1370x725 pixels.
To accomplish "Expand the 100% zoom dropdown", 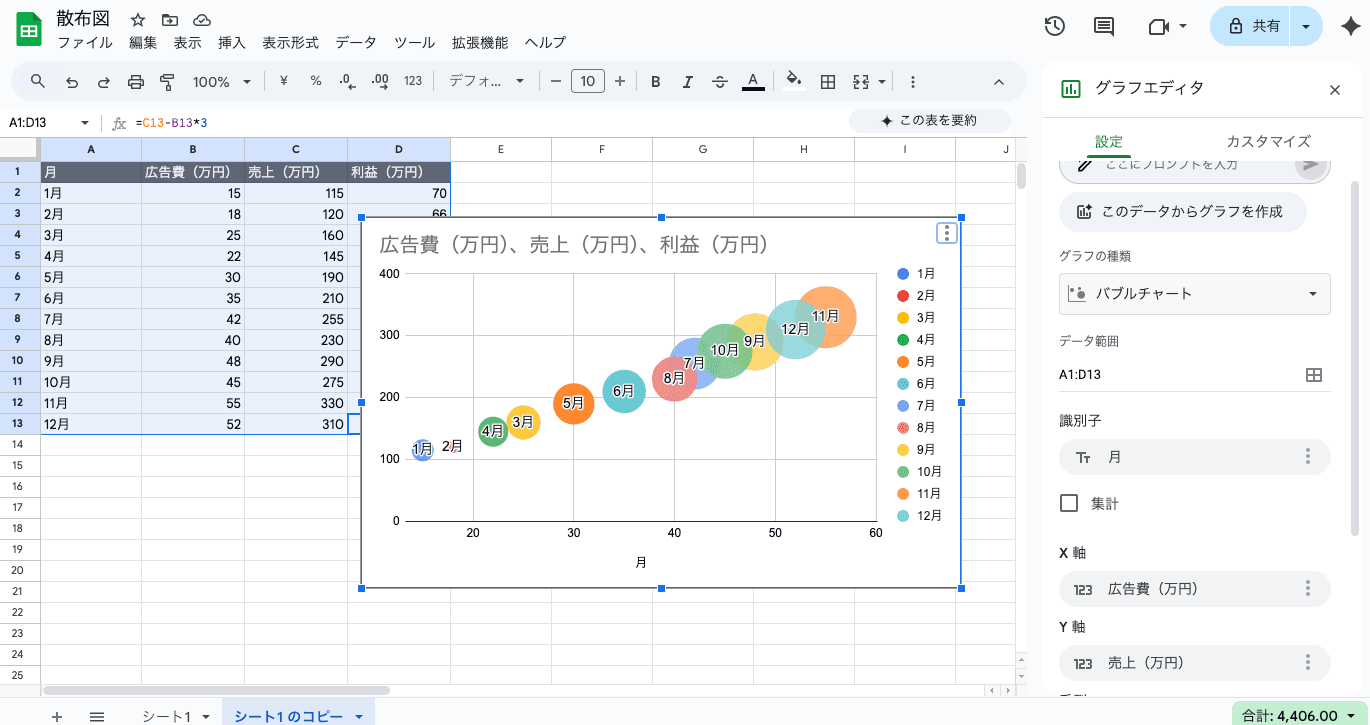I will pos(221,82).
